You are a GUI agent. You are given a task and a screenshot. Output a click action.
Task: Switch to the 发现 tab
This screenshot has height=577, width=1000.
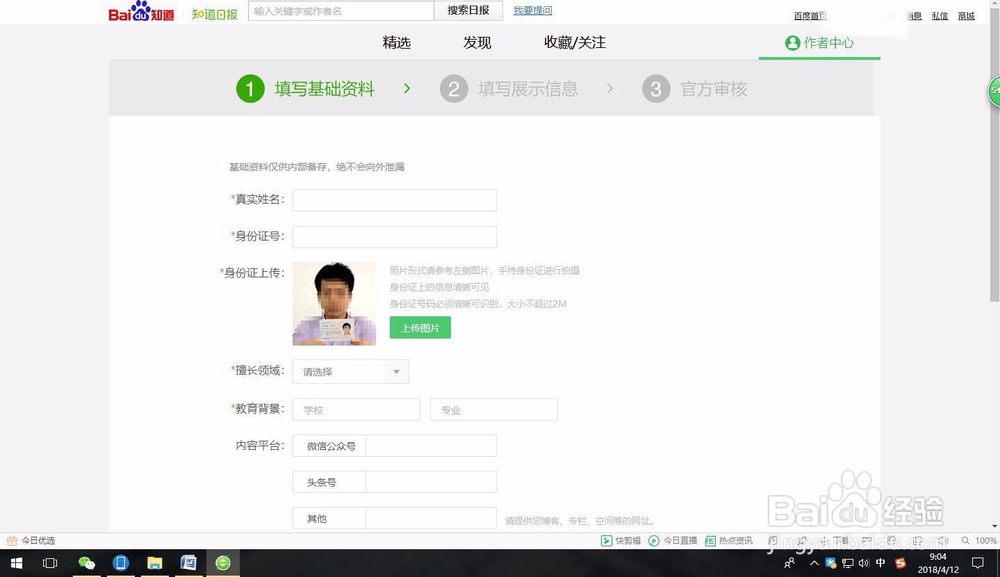click(x=476, y=43)
